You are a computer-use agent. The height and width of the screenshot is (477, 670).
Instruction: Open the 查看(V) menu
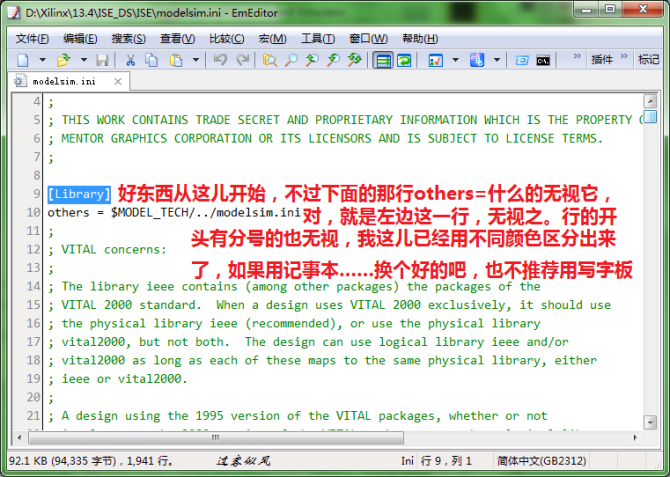click(x=177, y=38)
